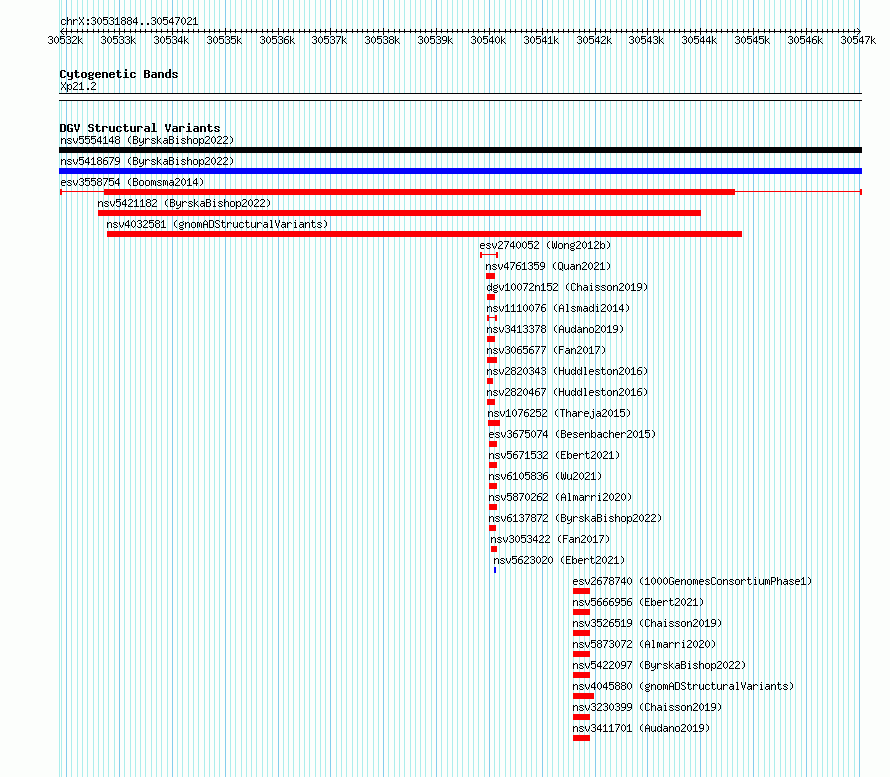This screenshot has width=890, height=777.
Task: Select esv2678740 (1000GenomesConsortiumPhase1) label
Action: (692, 581)
